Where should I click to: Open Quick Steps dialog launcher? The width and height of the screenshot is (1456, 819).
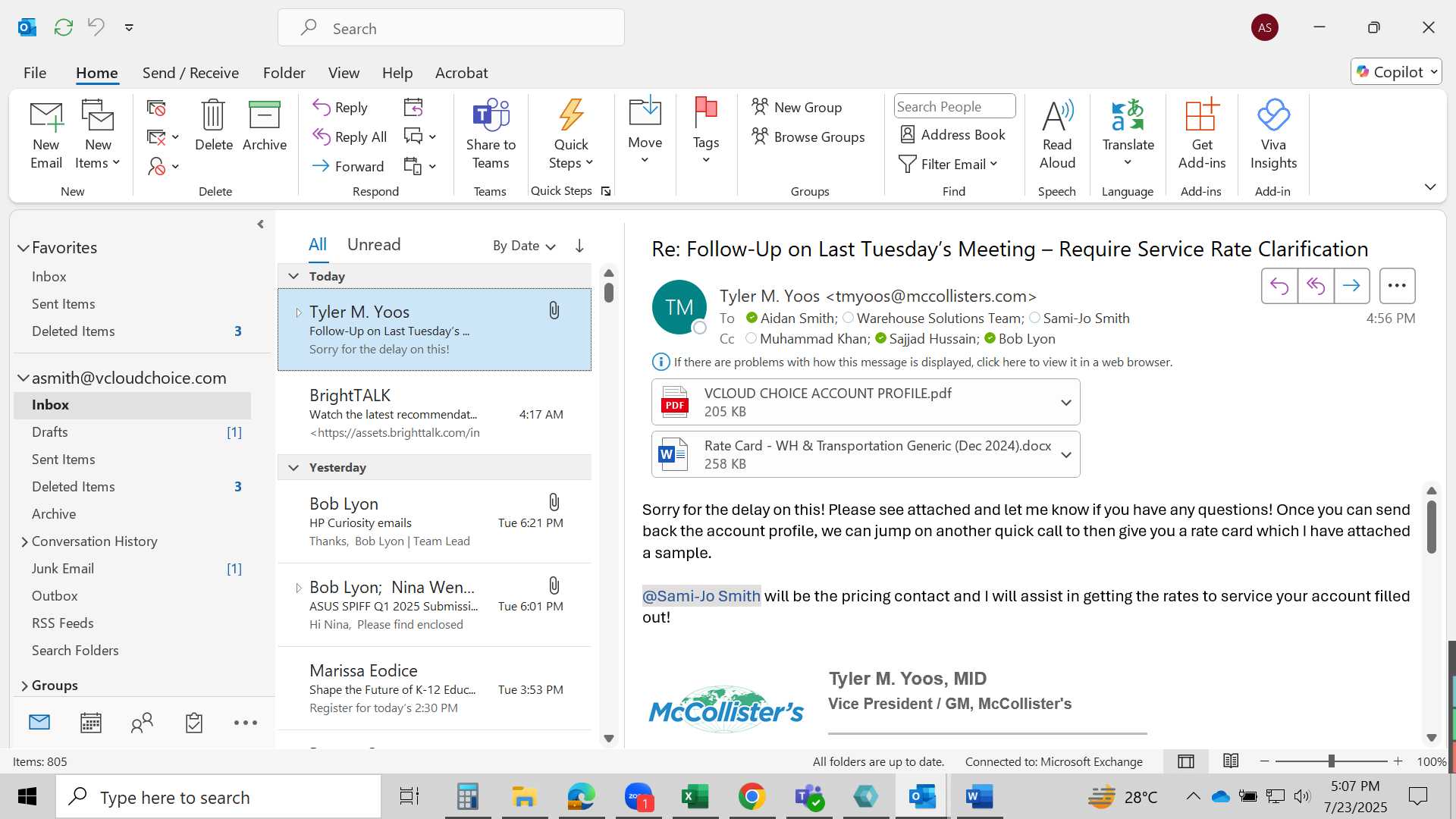tap(606, 191)
